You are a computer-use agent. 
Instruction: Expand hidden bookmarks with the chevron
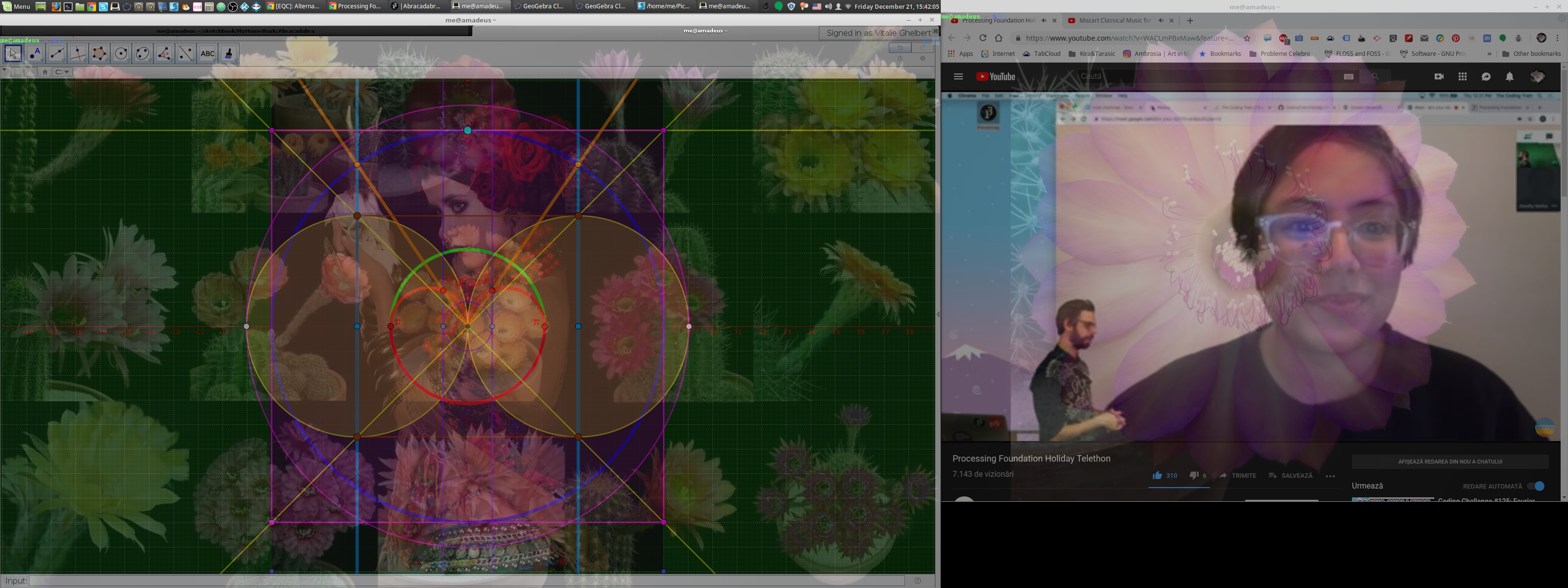[1490, 53]
